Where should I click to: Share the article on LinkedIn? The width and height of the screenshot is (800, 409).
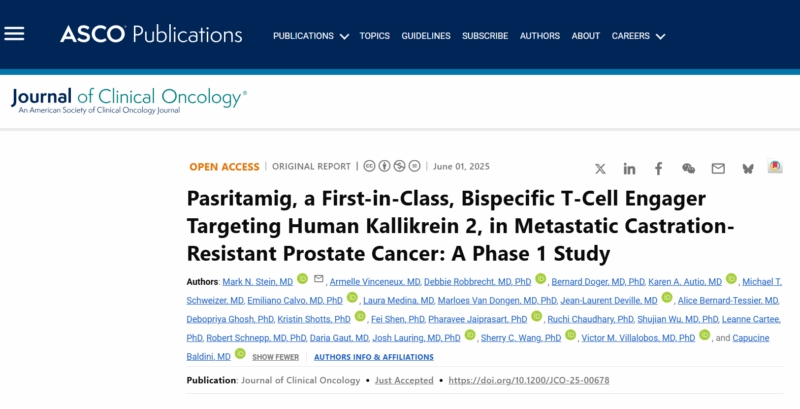629,169
